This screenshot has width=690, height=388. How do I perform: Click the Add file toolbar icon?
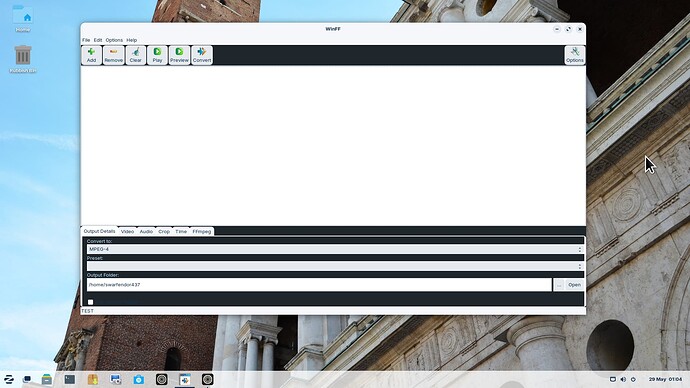click(91, 55)
